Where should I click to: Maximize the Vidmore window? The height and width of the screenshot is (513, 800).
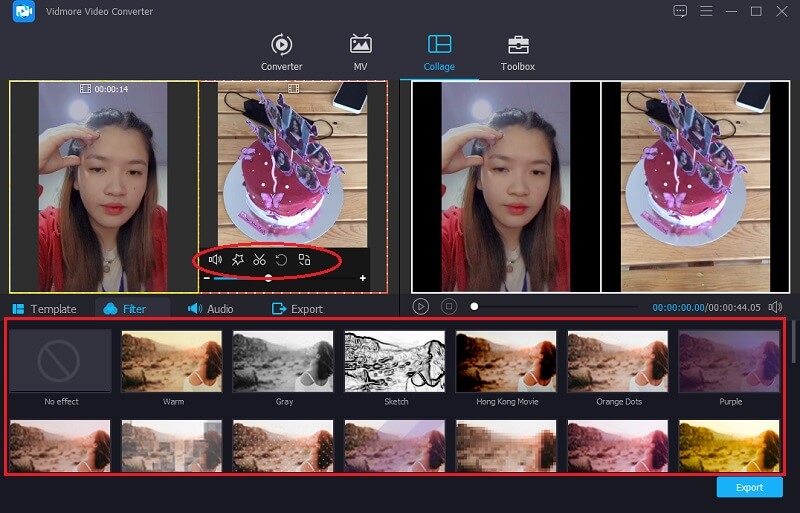[756, 11]
